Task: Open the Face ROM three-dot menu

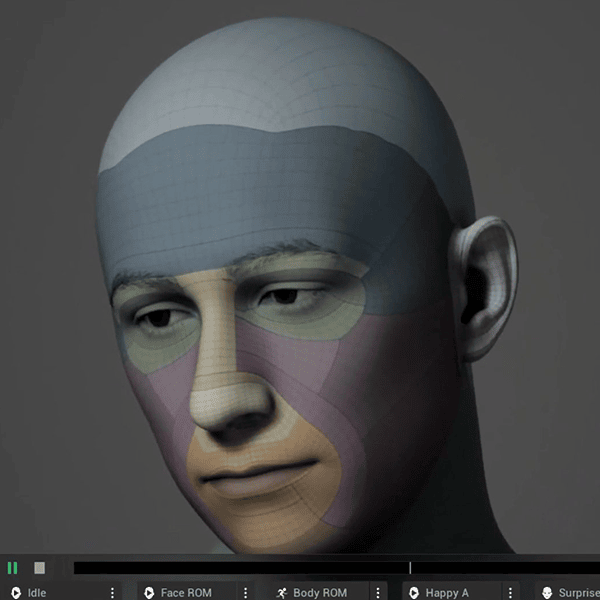Action: (245, 593)
